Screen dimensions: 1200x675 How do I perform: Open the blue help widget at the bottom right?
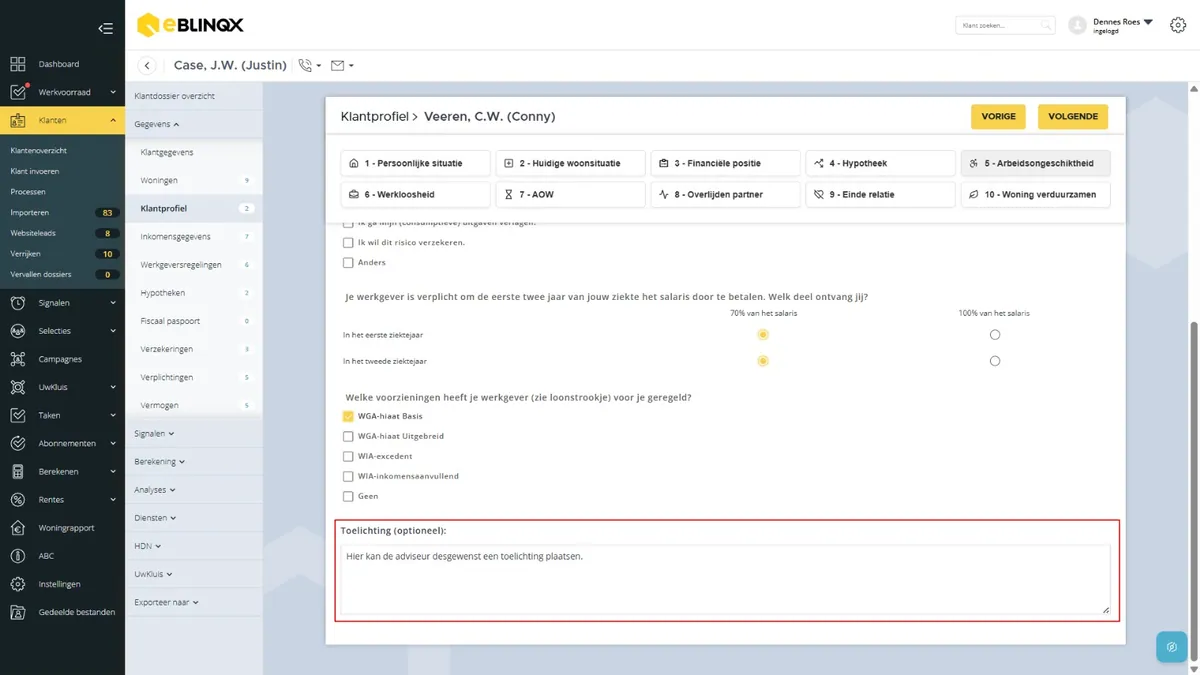[x=1172, y=647]
